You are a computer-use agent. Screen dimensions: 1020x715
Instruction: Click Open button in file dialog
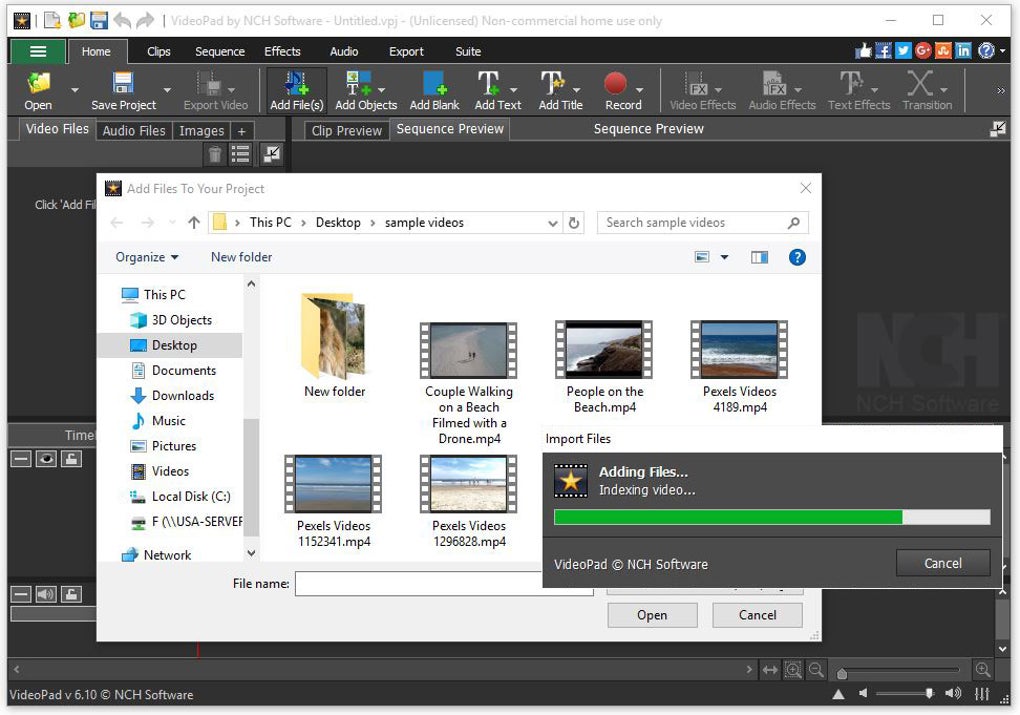click(x=652, y=615)
